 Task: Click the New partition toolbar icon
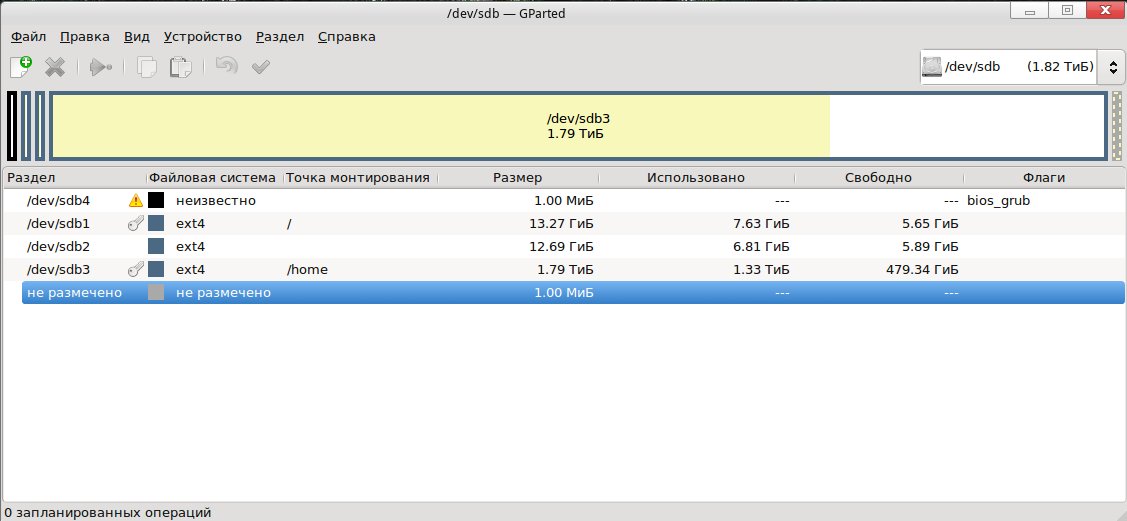[21, 67]
